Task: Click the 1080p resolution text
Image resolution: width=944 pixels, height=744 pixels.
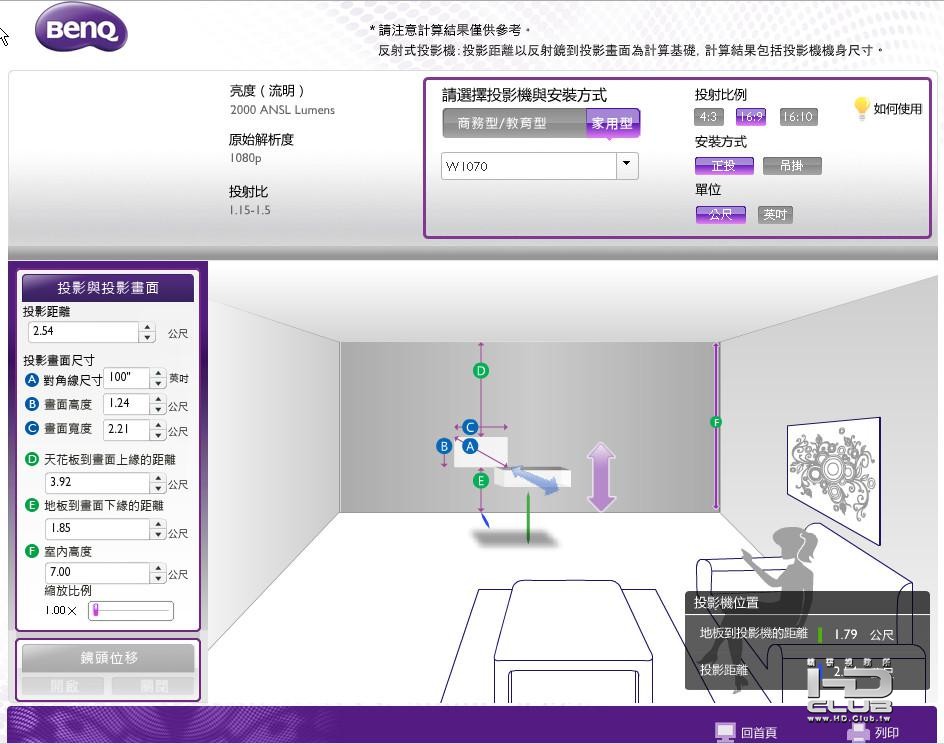Action: tap(246, 158)
